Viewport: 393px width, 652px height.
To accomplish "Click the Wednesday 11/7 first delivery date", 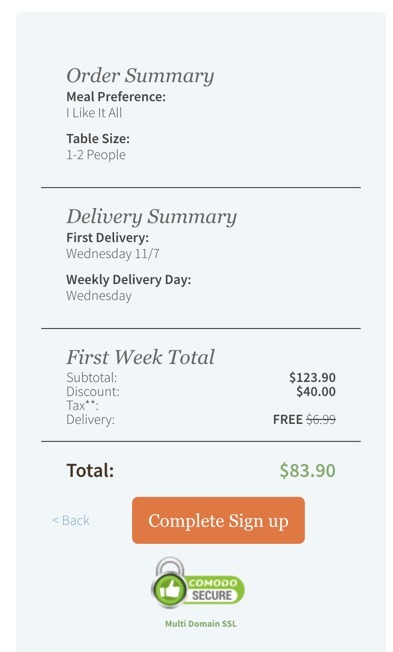I will 113,254.
